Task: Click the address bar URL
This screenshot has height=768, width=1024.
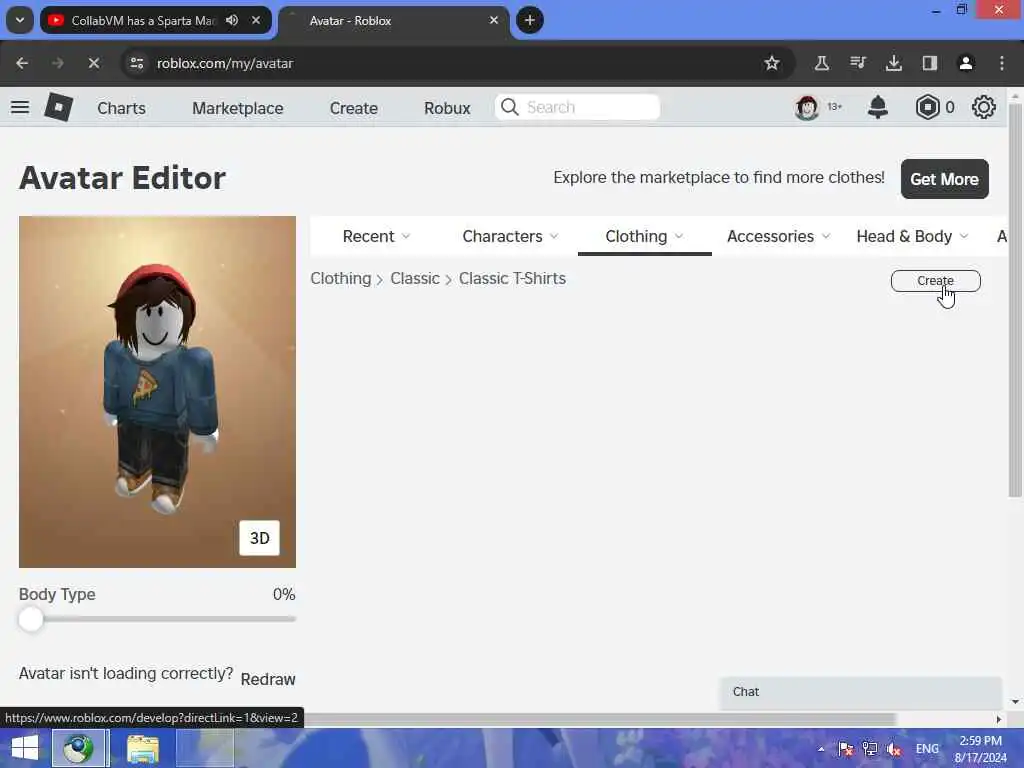Action: 225,63
